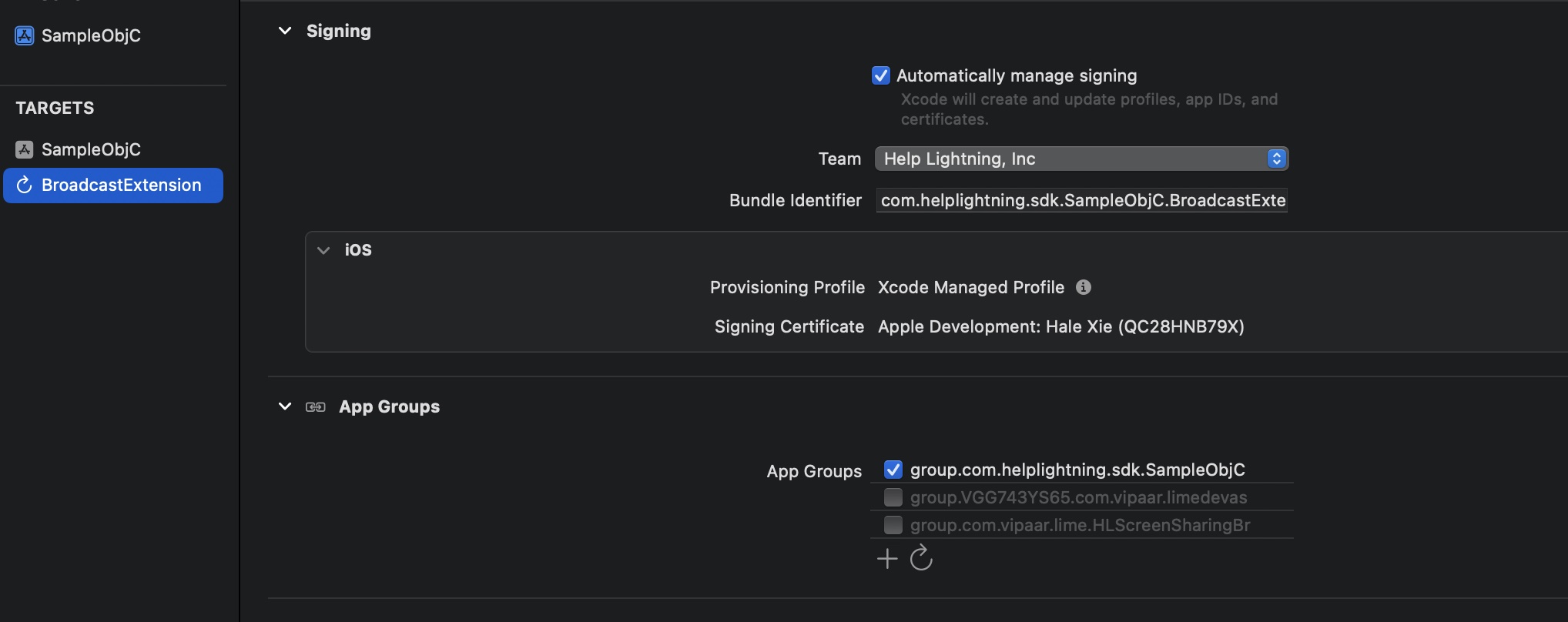Image resolution: width=1568 pixels, height=622 pixels.
Task: Check group.com.vipaar.lime.HLScreenSharingBr app group
Action: pos(893,525)
